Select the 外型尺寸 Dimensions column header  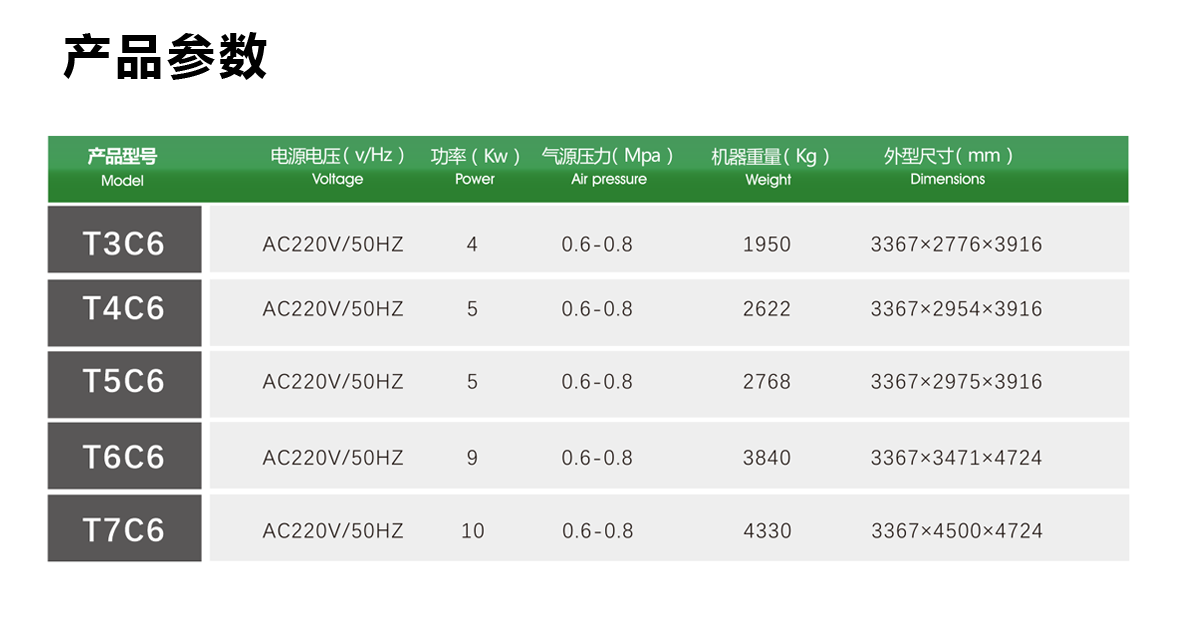click(x=948, y=167)
